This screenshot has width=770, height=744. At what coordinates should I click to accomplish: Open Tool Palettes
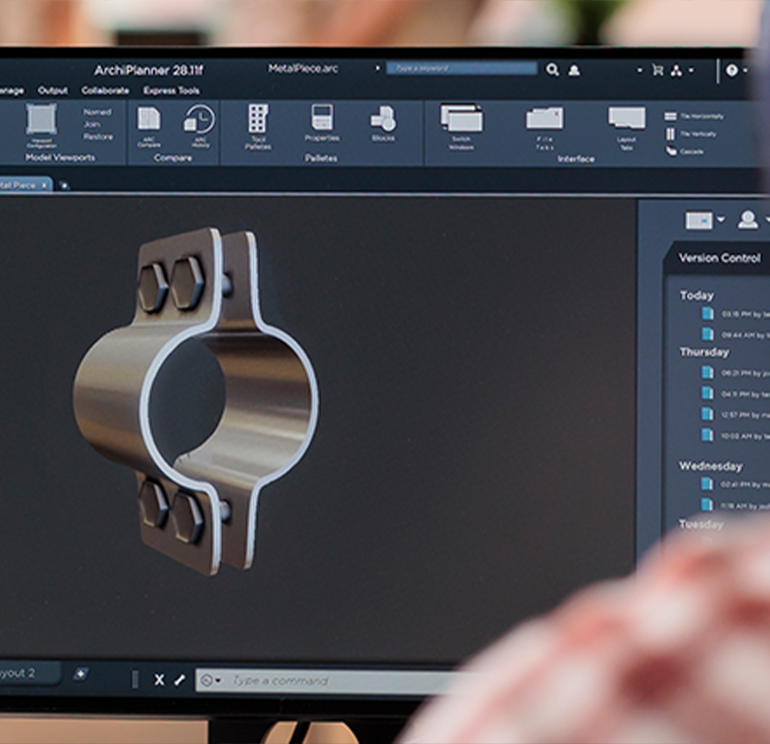[x=258, y=124]
